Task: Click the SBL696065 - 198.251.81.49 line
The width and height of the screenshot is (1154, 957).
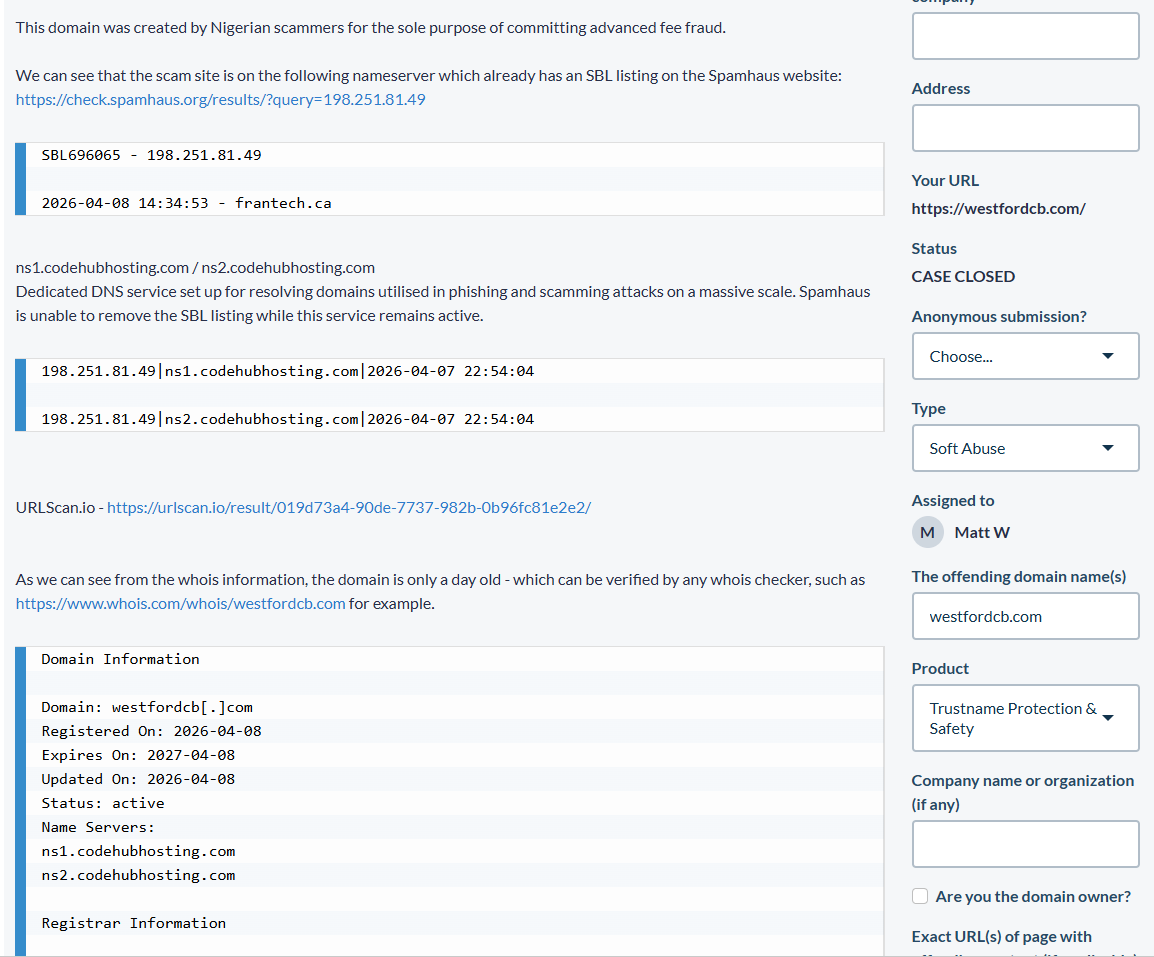Action: 151,155
